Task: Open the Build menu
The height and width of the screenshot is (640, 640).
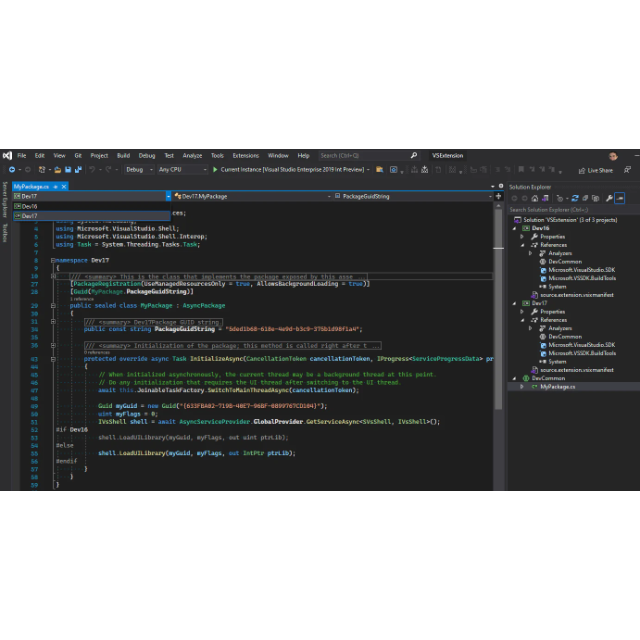Action: point(123,156)
